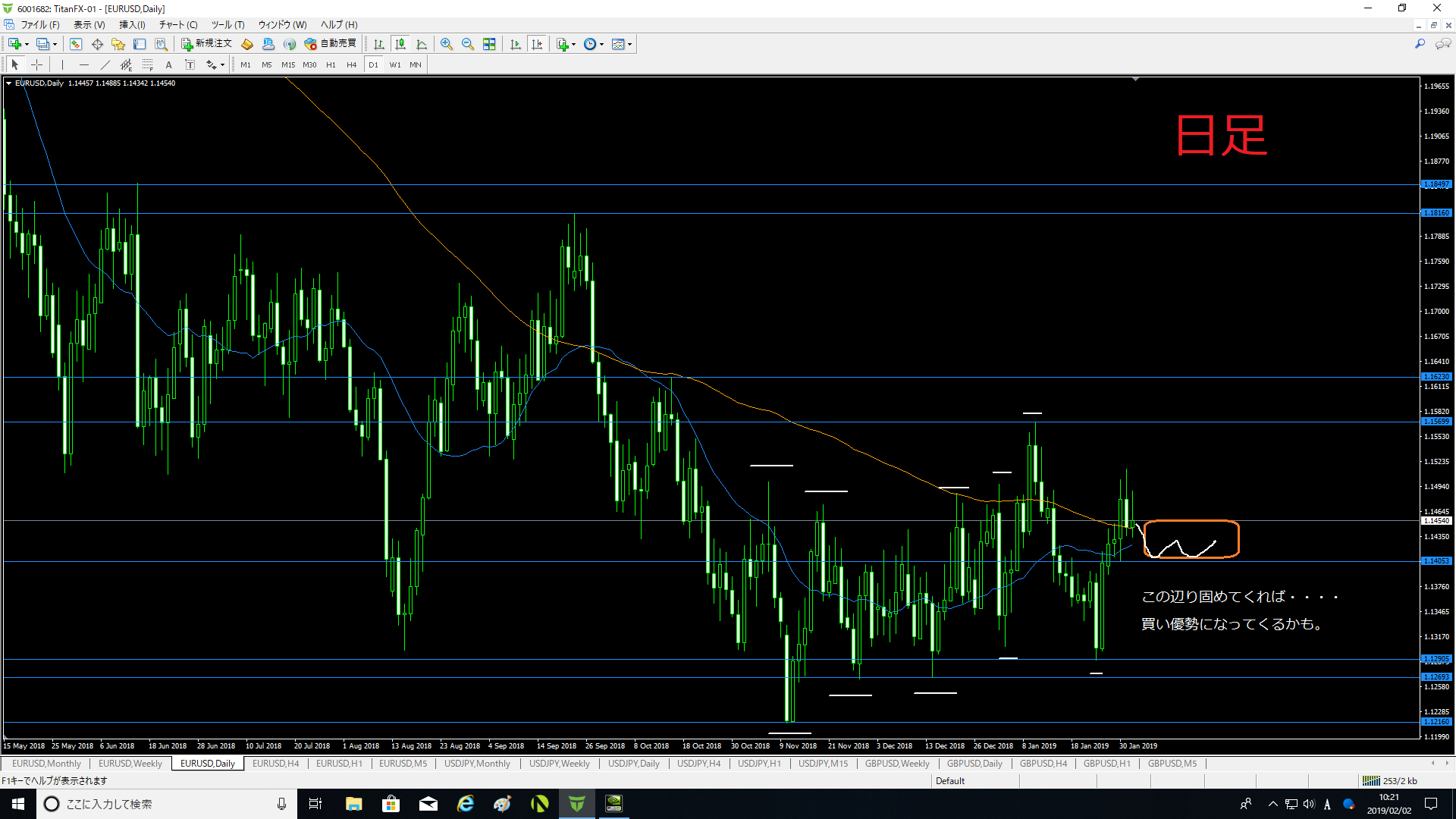This screenshot has height=819, width=1456.
Task: Expand the arrows objects dropdown
Action: click(x=222, y=65)
